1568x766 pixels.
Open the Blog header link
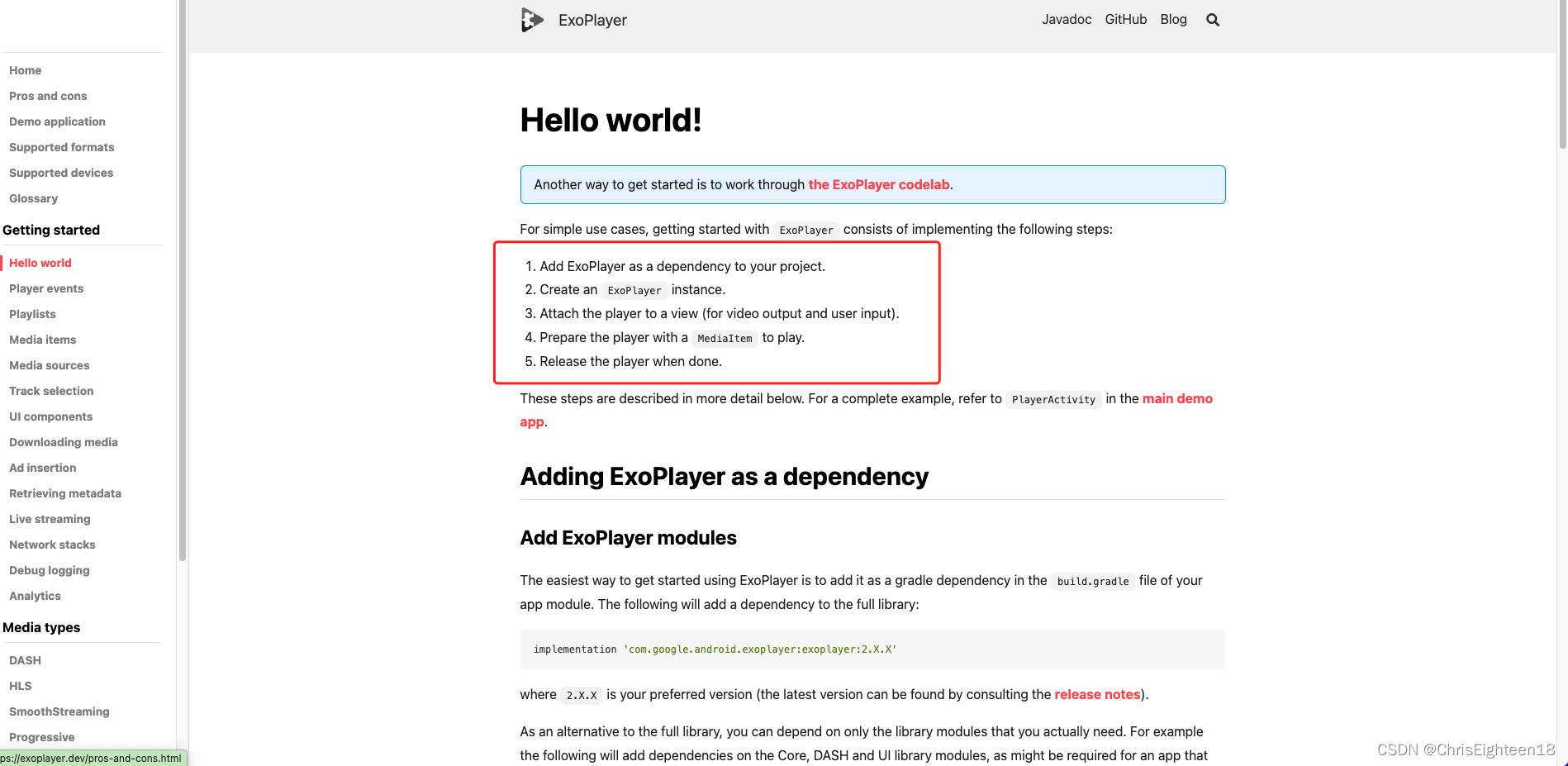click(x=1173, y=20)
